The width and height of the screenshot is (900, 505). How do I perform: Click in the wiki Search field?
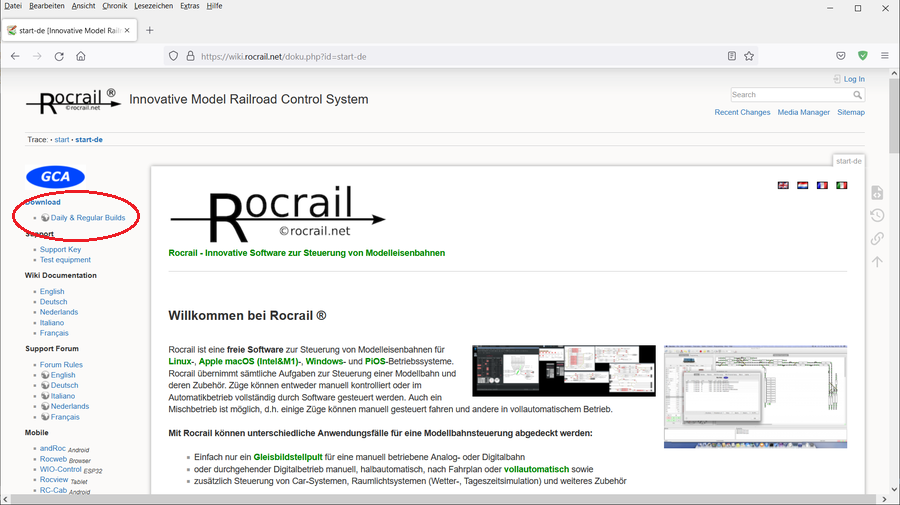[x=790, y=95]
